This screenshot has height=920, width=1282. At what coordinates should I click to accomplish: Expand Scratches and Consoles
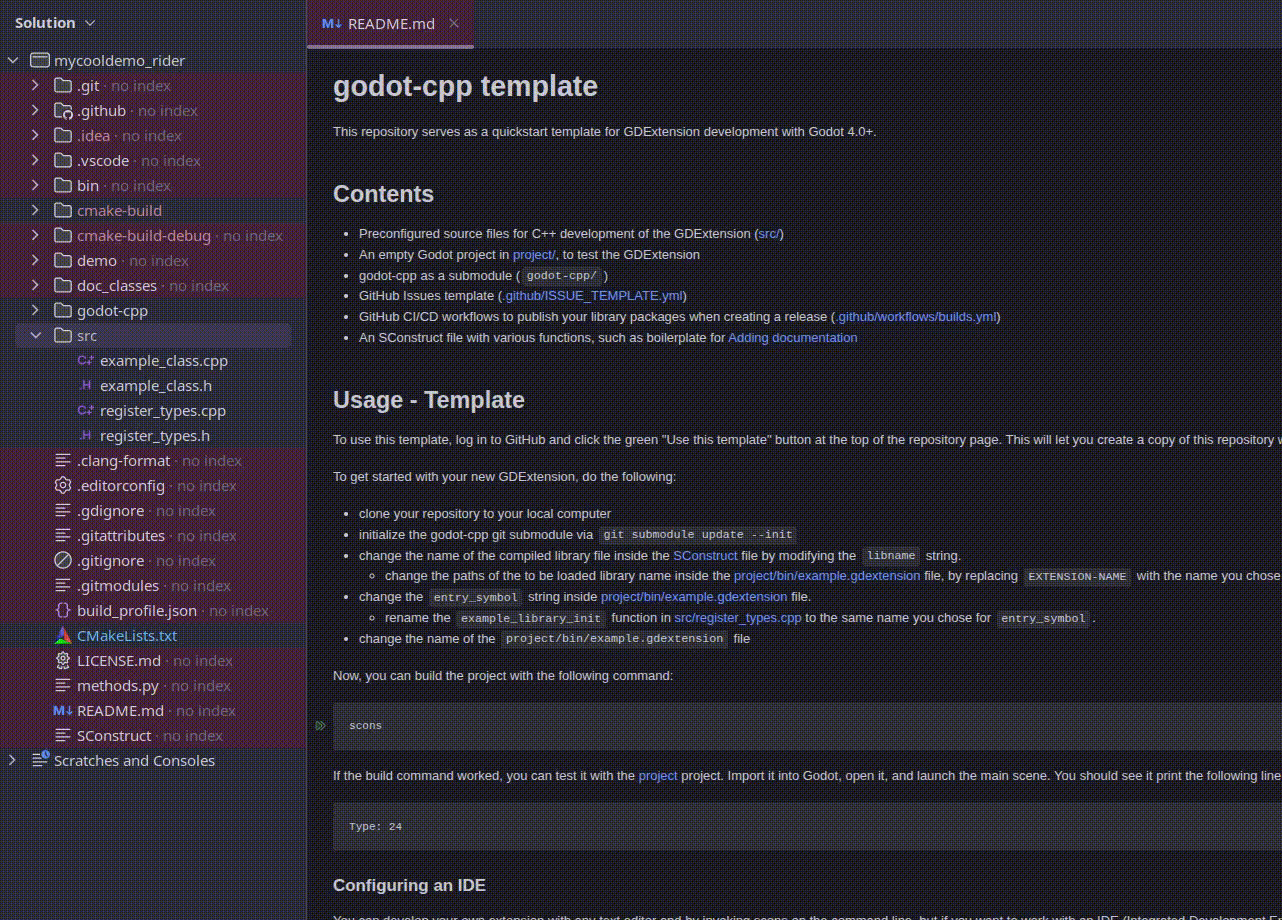click(13, 761)
